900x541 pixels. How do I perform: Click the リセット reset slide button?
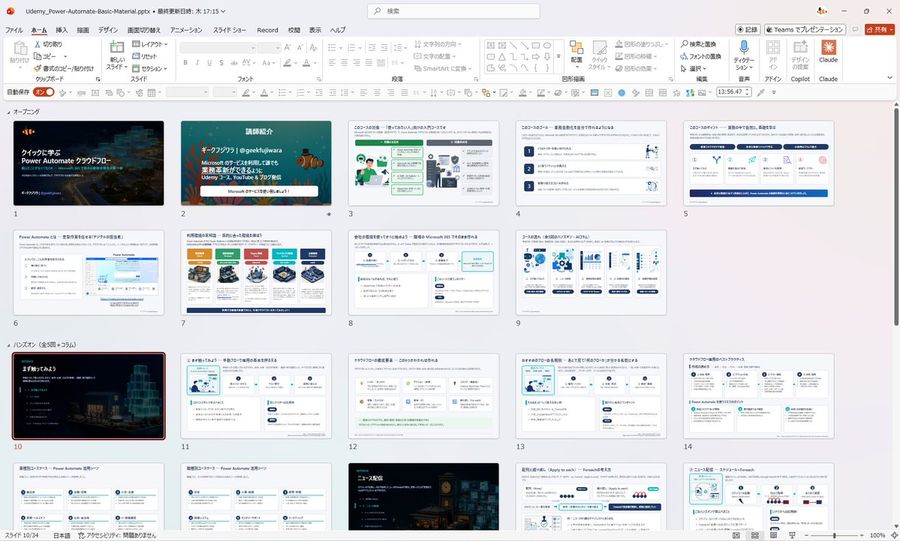pos(145,56)
